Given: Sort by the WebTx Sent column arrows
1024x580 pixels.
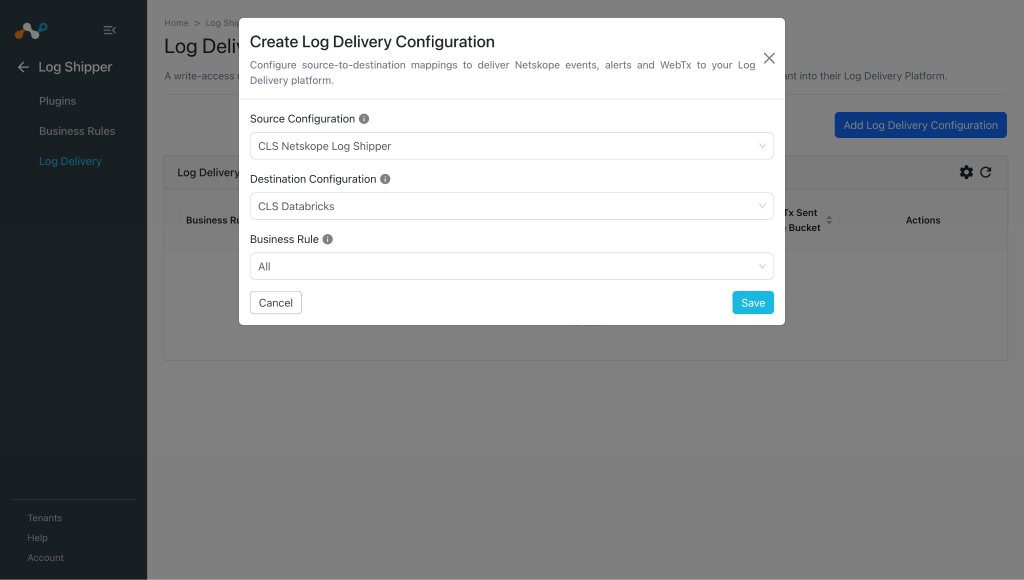Looking at the screenshot, I should pyautogui.click(x=829, y=220).
